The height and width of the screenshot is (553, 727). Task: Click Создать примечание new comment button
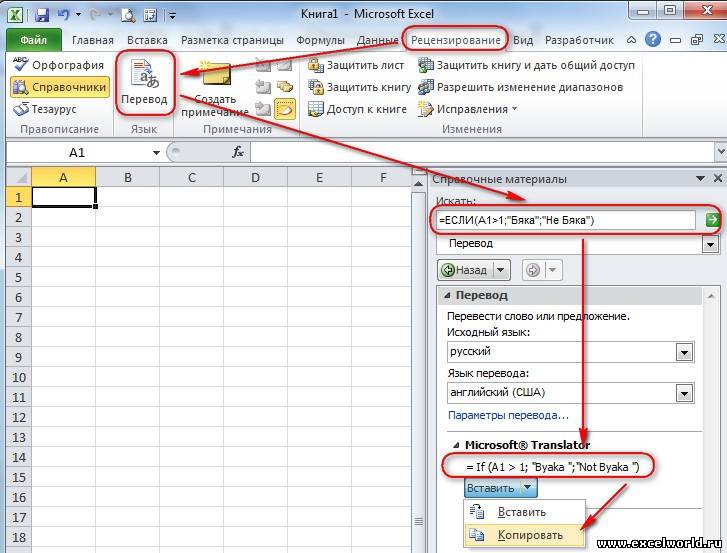215,88
